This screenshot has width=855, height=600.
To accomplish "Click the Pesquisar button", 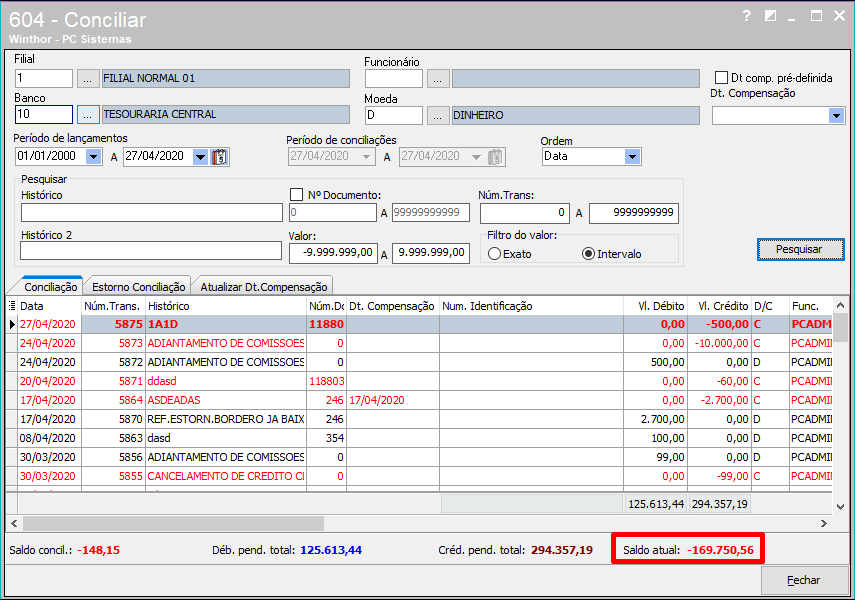I will pos(799,249).
